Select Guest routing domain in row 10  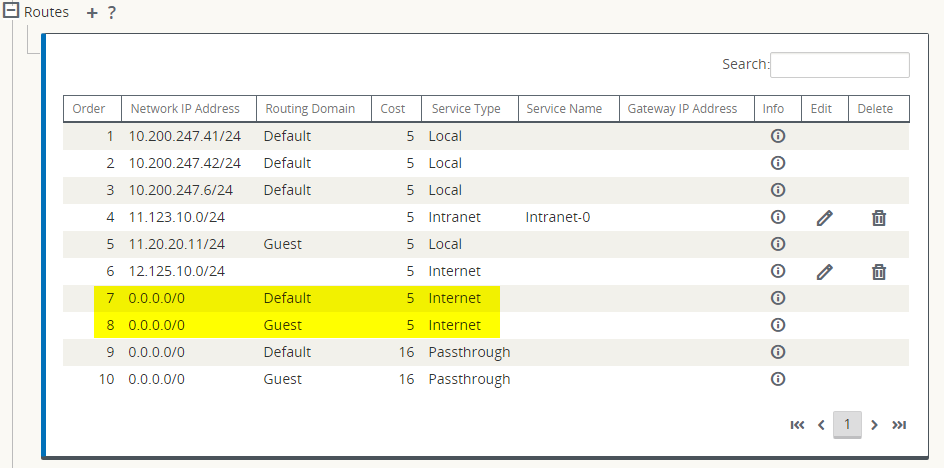tap(283, 379)
